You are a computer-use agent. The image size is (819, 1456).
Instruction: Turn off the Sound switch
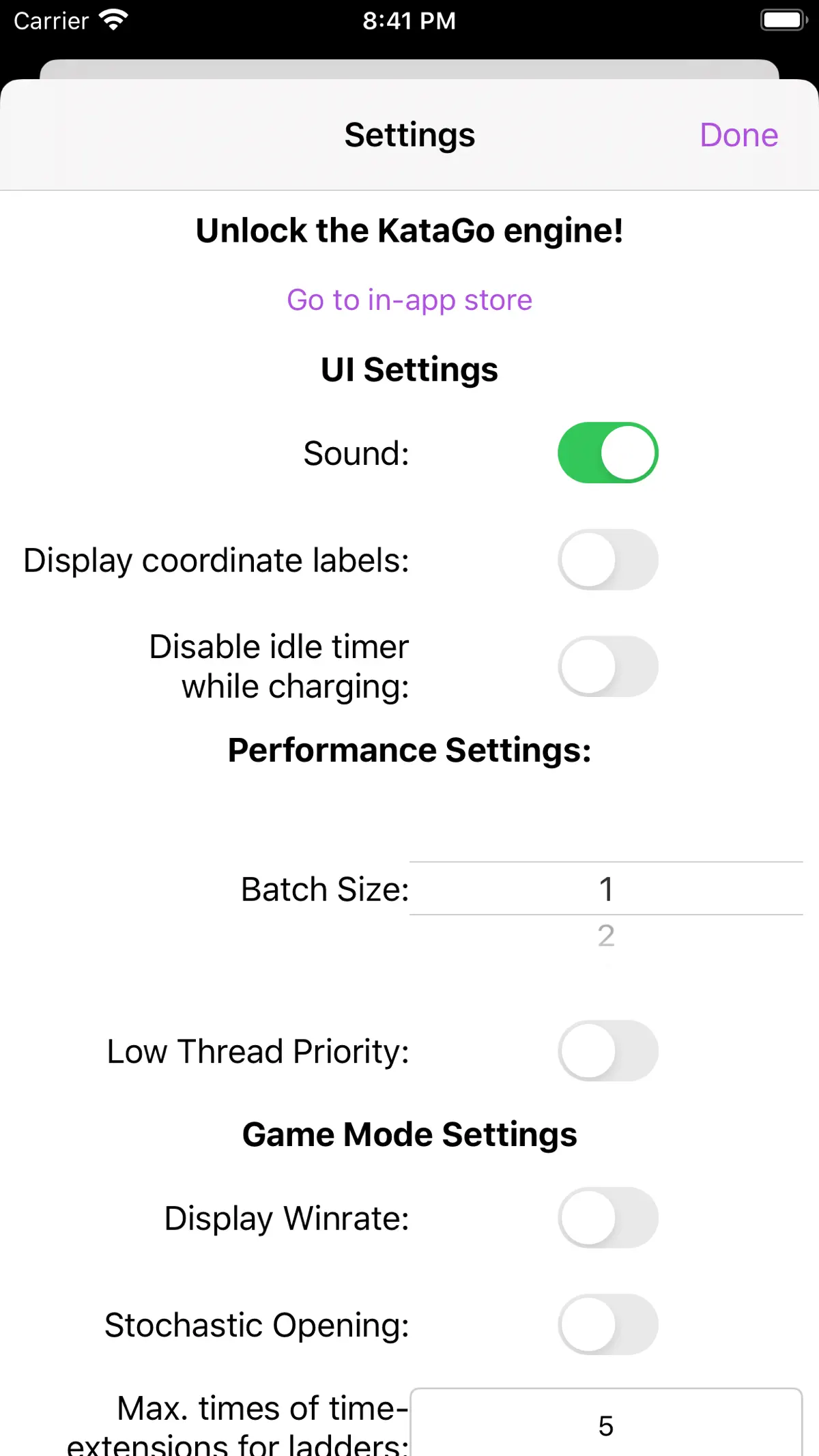pyautogui.click(x=608, y=453)
